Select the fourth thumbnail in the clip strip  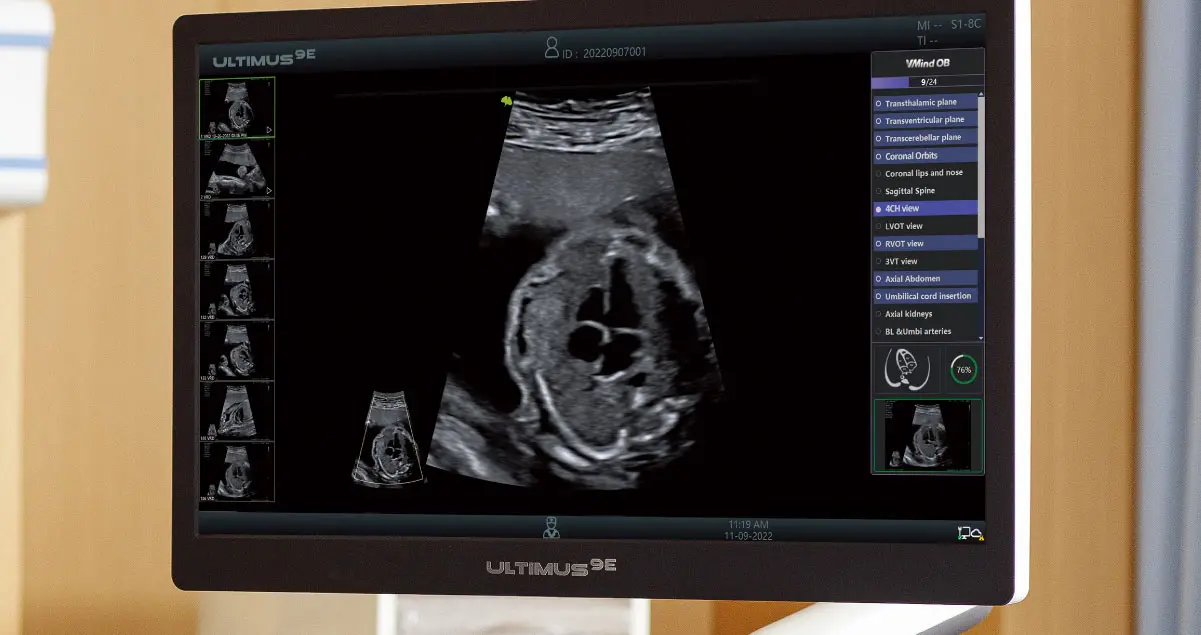pyautogui.click(x=237, y=290)
